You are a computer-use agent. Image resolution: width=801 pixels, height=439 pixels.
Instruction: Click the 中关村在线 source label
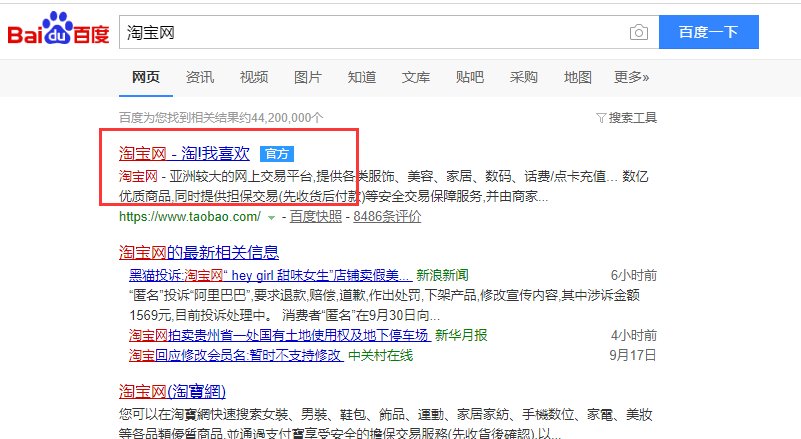(x=381, y=355)
